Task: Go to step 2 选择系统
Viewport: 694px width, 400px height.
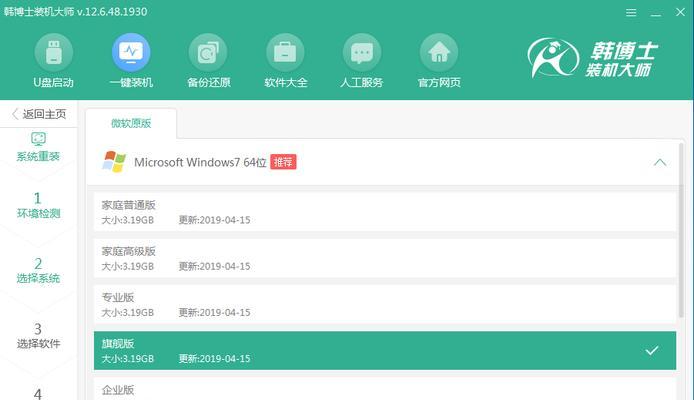Action: tap(39, 270)
